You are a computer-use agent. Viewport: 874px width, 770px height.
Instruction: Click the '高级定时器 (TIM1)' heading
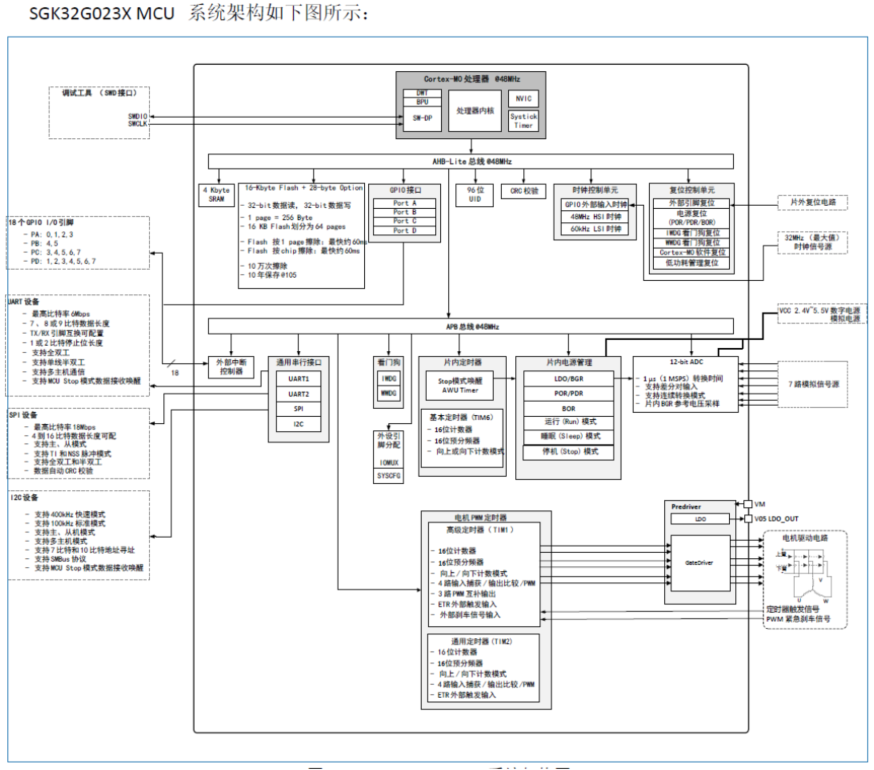480,530
